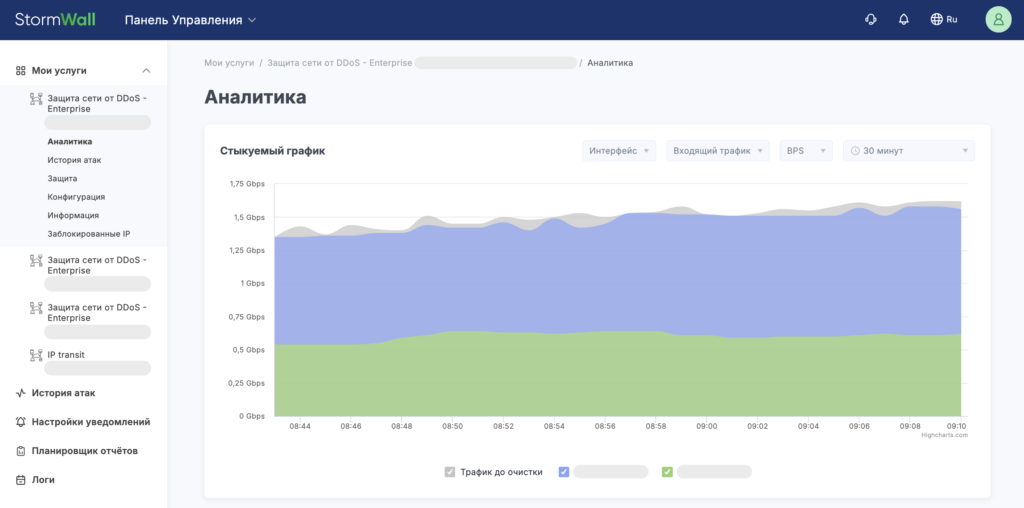Screen dimensions: 1024x508
Task: Open the 30 минут time range dropdown
Action: coord(908,151)
